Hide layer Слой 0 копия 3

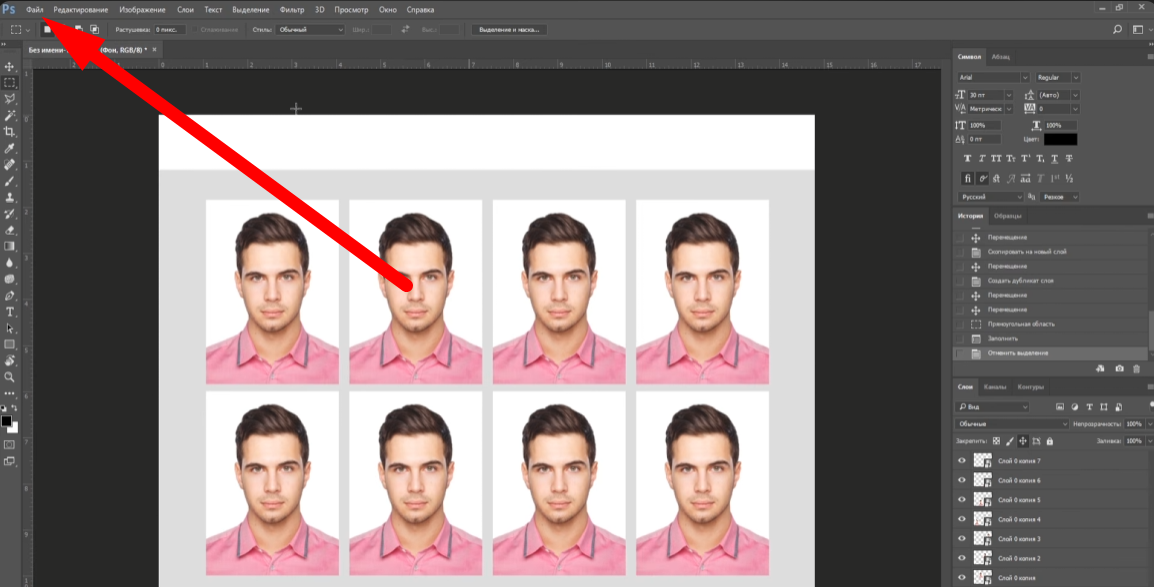(x=961, y=538)
